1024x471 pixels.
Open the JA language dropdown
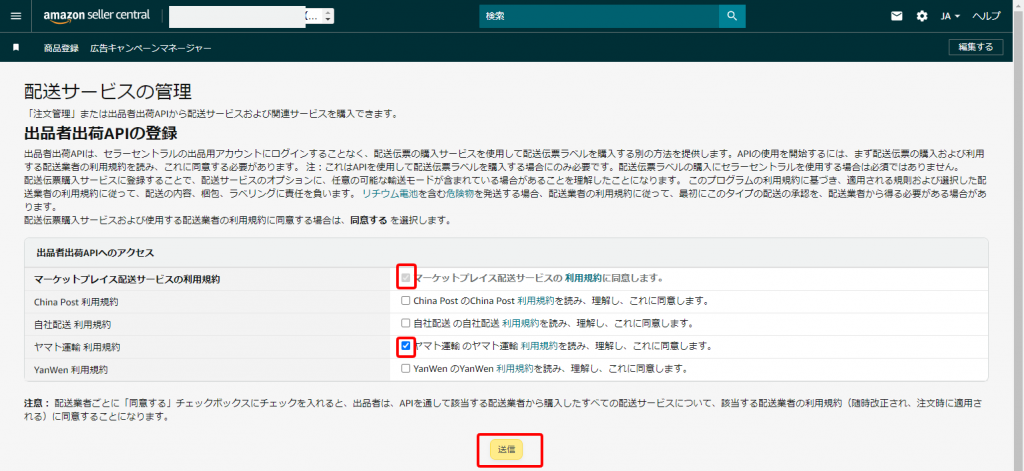(950, 16)
